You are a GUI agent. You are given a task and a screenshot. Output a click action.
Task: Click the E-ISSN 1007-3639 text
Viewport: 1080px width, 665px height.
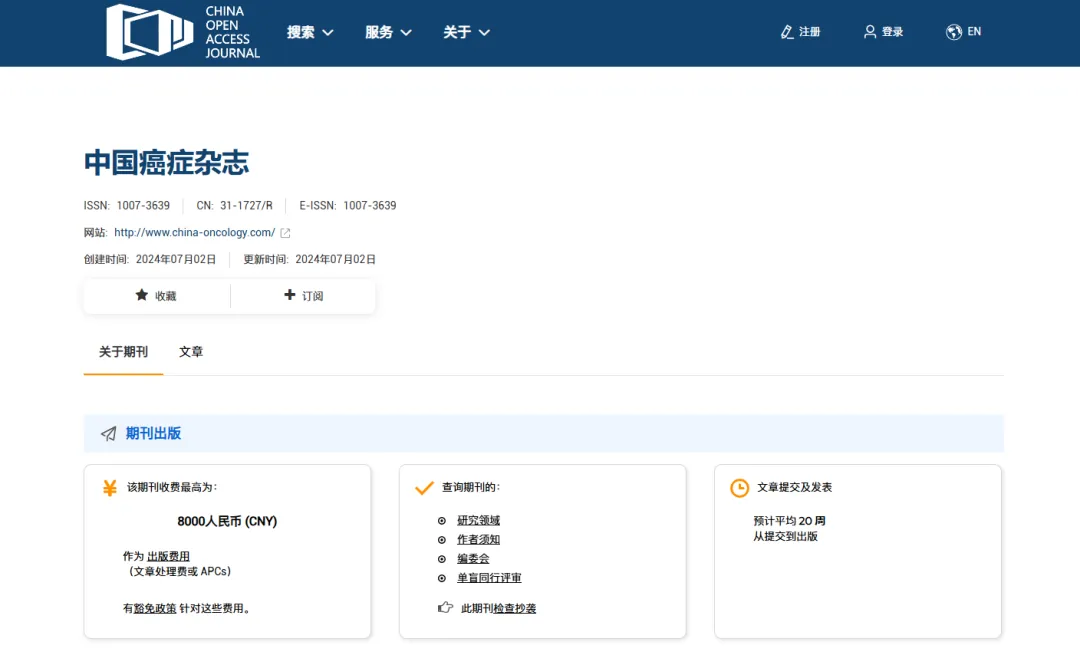tap(348, 205)
